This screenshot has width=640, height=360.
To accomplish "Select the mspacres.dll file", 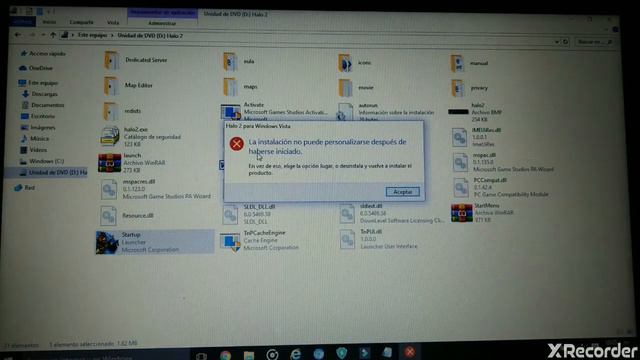I will pyautogui.click(x=156, y=189).
